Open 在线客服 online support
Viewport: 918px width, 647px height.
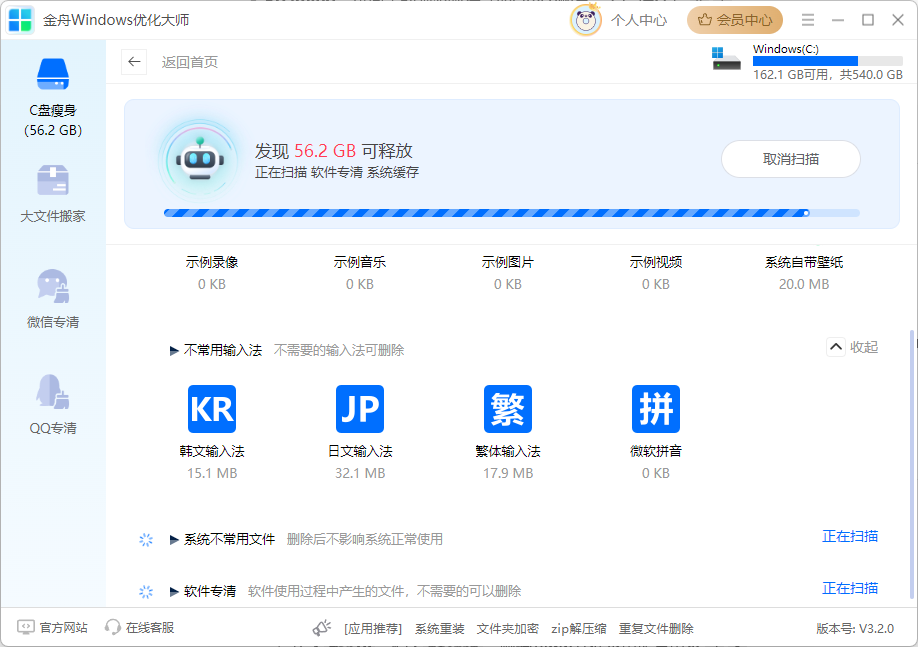tap(139, 628)
